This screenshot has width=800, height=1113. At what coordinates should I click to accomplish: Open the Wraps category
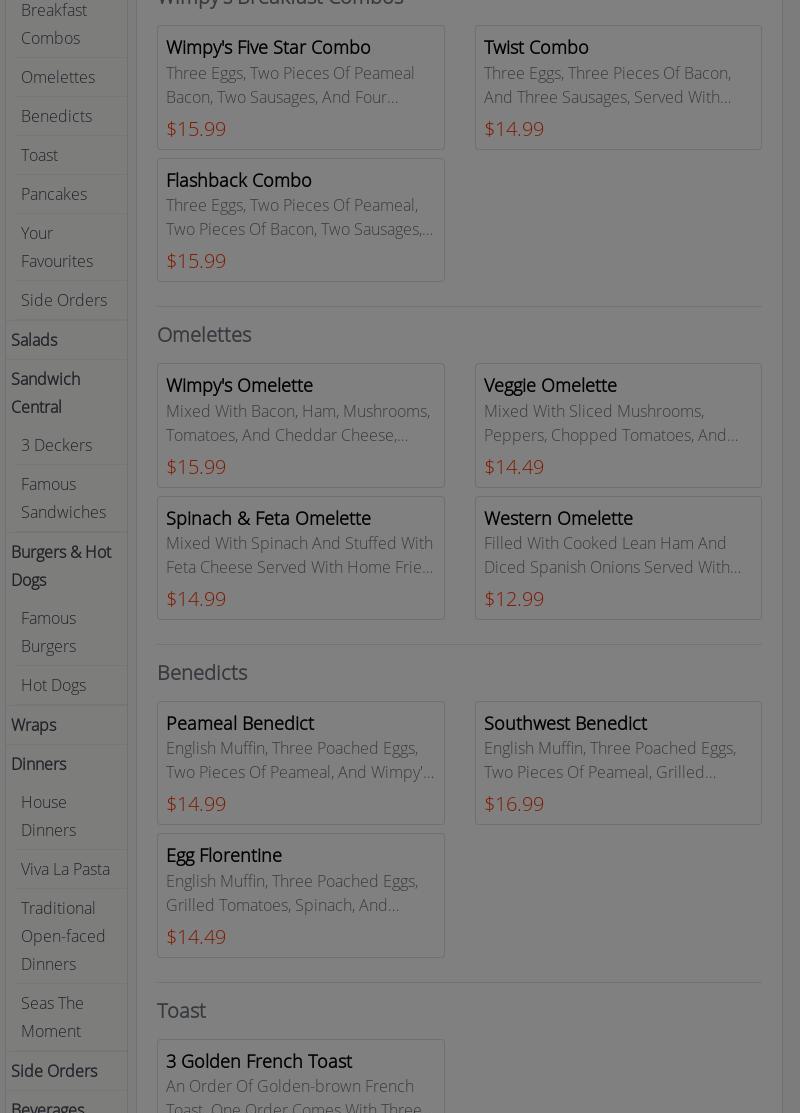coord(33,725)
